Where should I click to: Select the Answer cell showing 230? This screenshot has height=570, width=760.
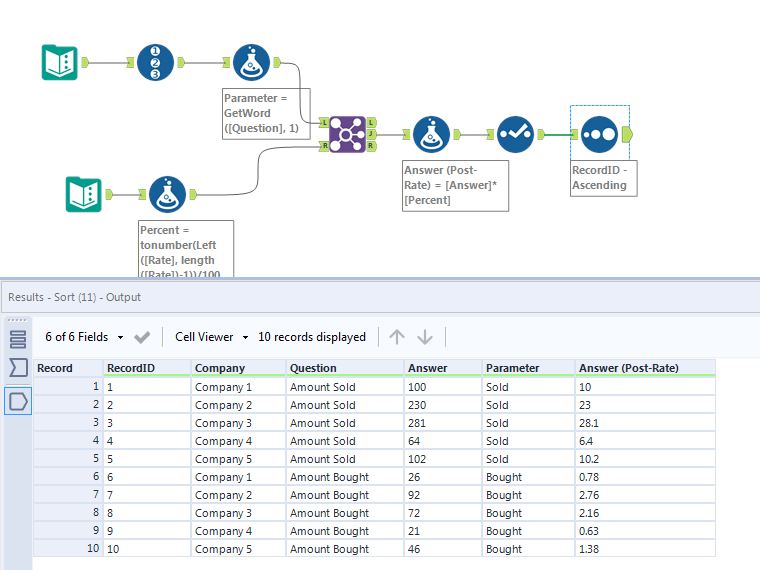[443, 405]
